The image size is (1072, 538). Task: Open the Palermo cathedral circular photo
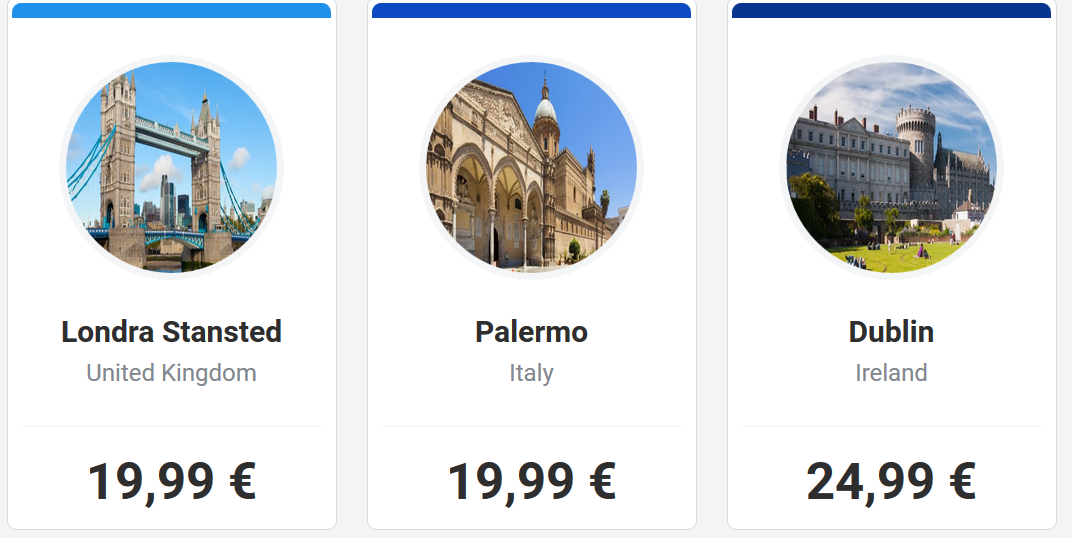tap(531, 167)
